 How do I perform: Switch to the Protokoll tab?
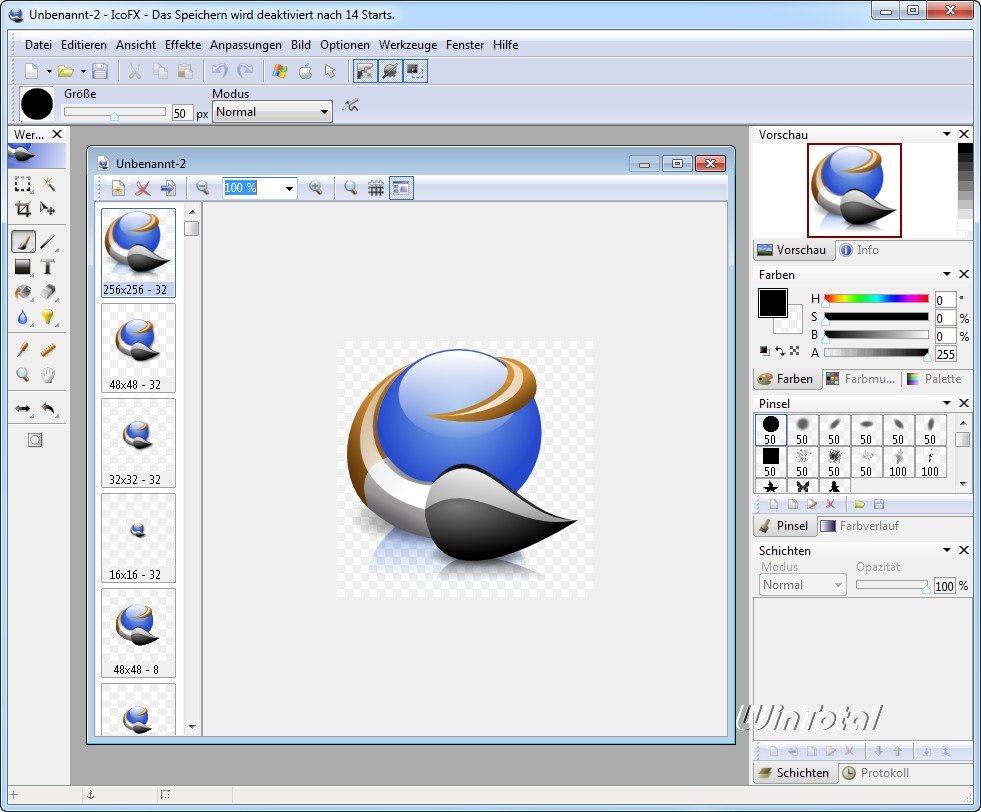(x=876, y=773)
